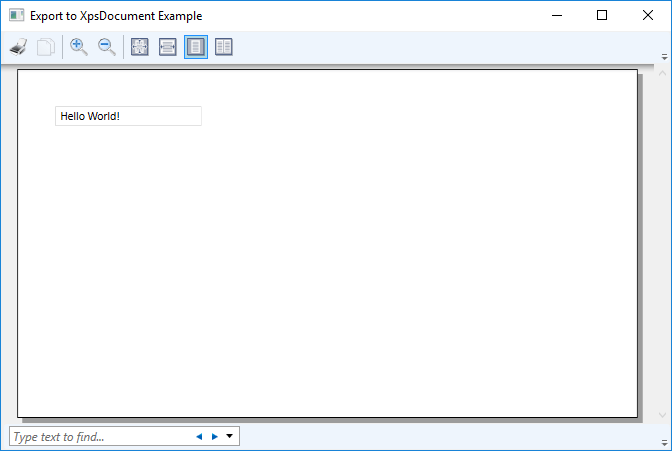The width and height of the screenshot is (672, 451).
Task: Click the Copy icon in the toolbar
Action: [45, 47]
